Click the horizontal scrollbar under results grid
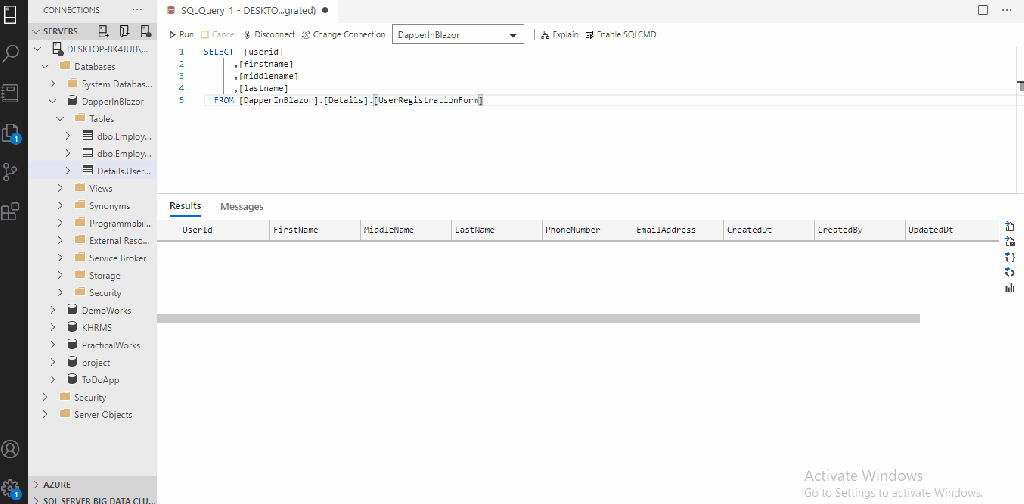The image size is (1024, 504). (x=538, y=318)
